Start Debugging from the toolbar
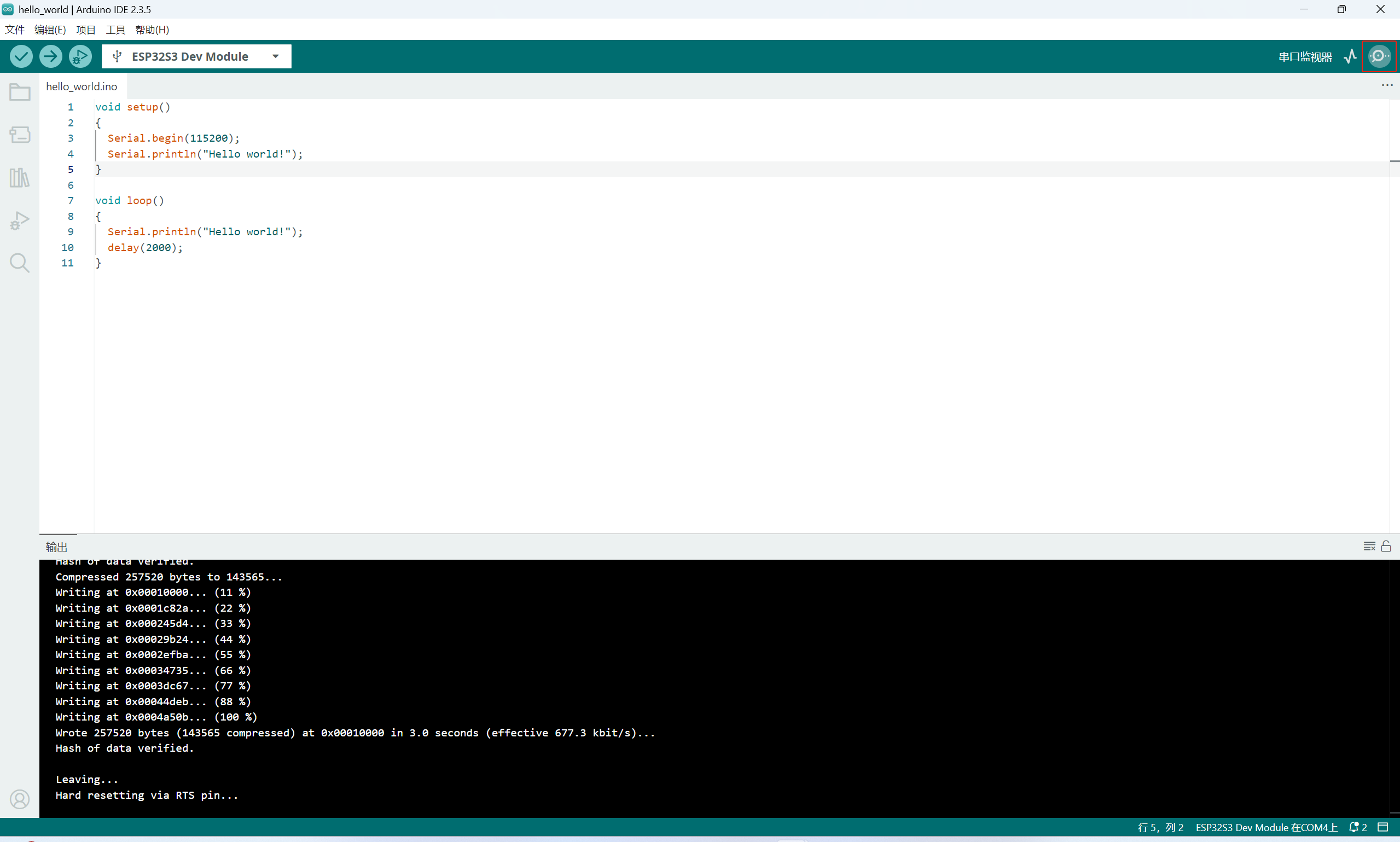 click(x=80, y=56)
